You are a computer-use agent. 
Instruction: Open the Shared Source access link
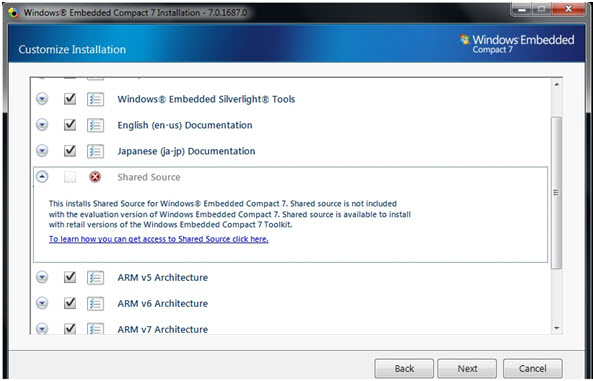click(158, 239)
